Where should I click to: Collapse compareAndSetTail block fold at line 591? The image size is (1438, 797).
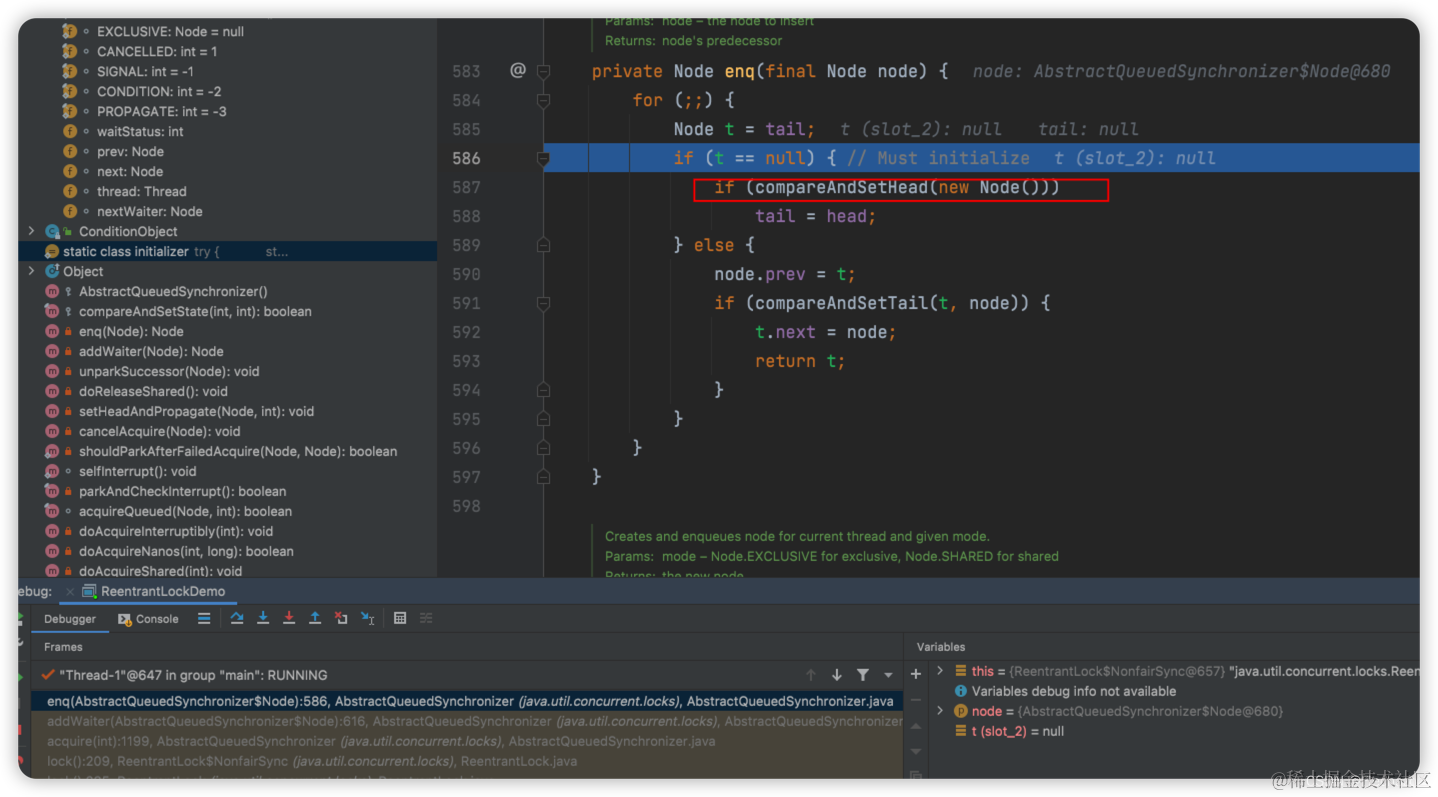point(543,303)
